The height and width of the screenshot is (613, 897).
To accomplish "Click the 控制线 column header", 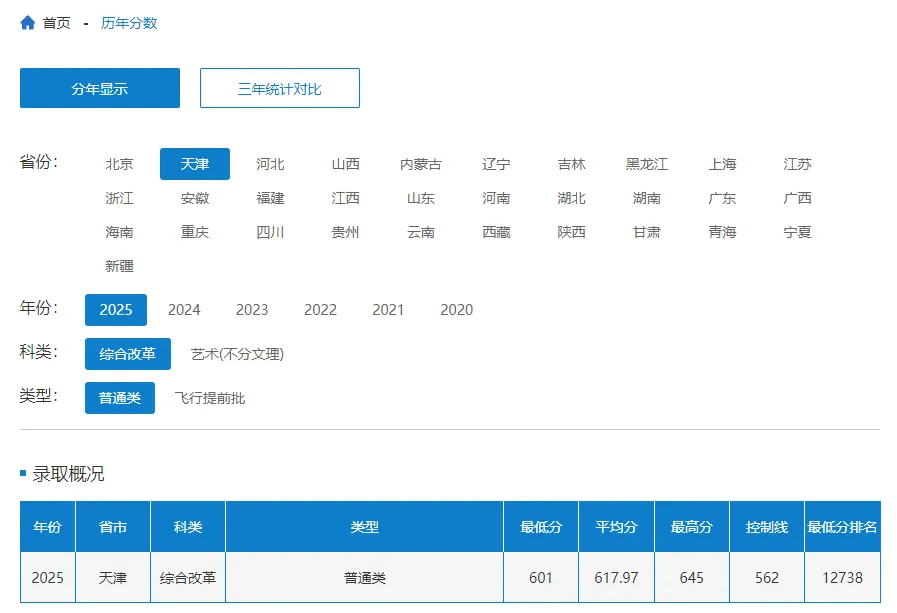I will [x=767, y=527].
